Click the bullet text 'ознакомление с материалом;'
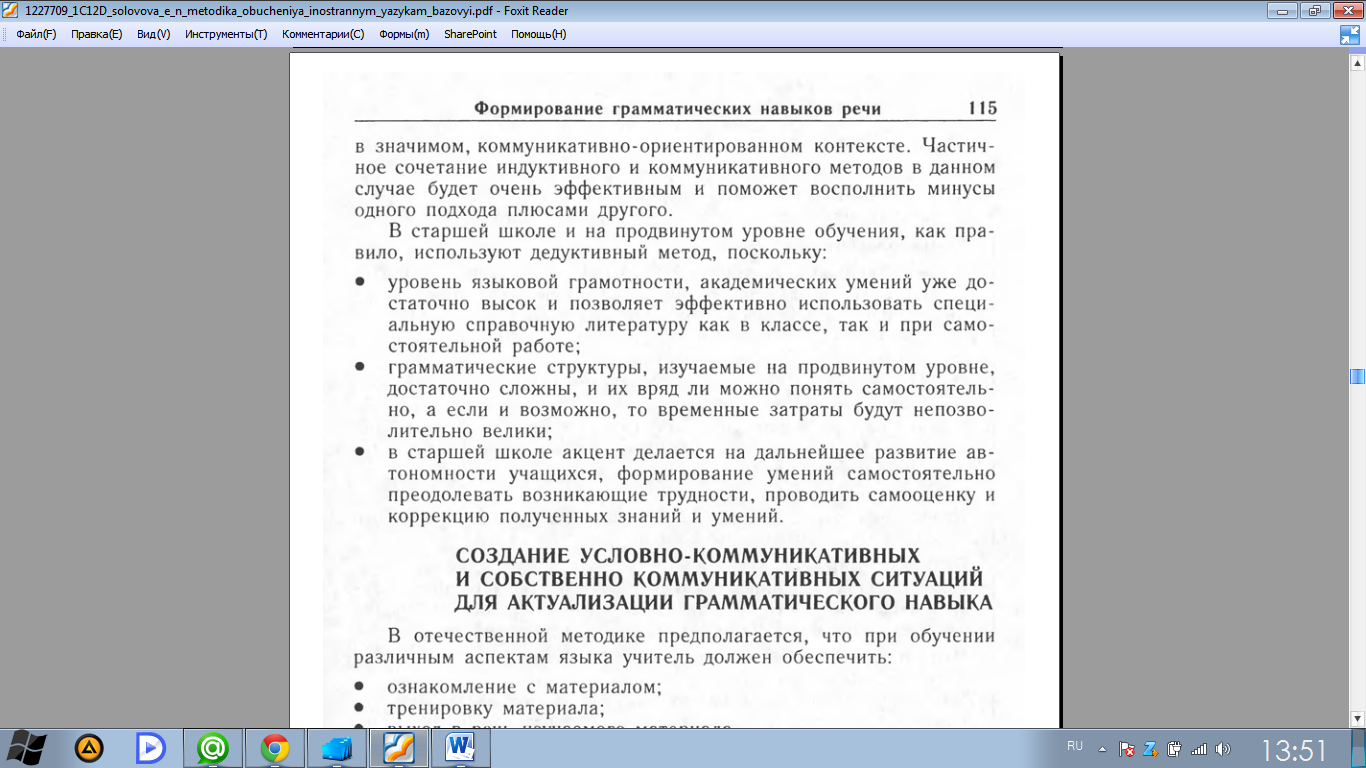This screenshot has height=768, width=1366. [x=524, y=687]
